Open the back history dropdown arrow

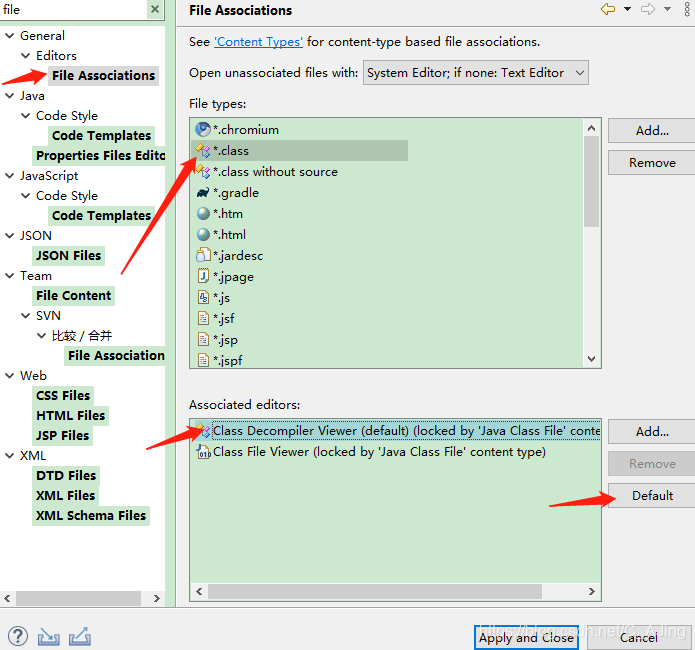click(x=627, y=9)
